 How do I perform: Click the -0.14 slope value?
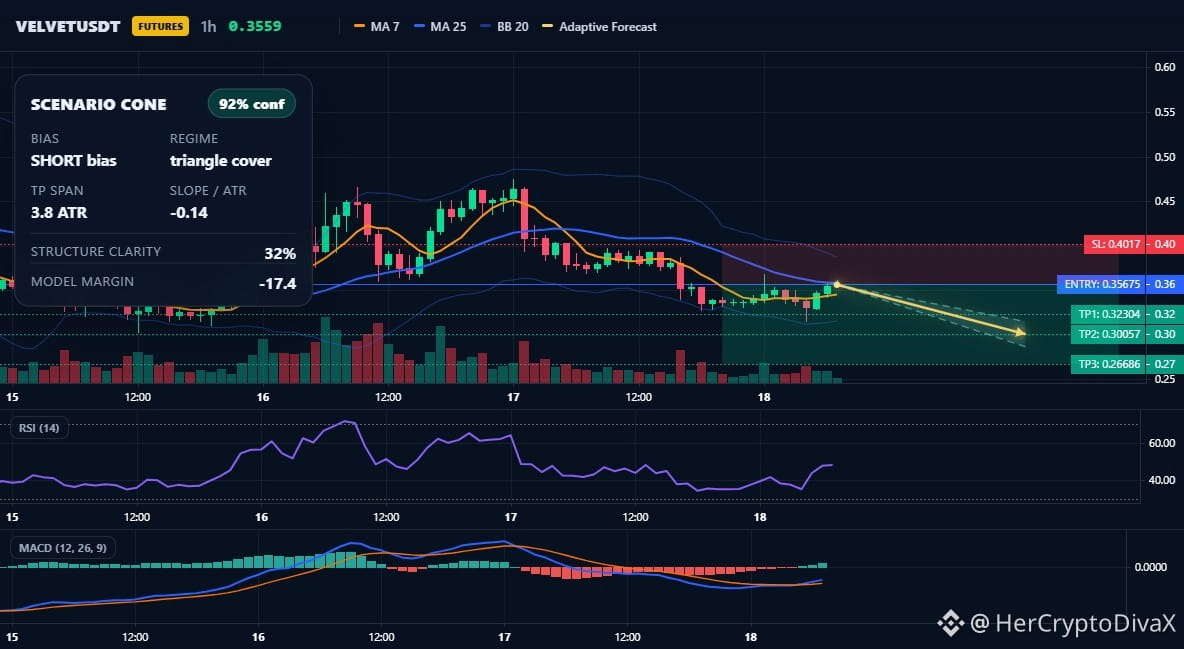(189, 212)
